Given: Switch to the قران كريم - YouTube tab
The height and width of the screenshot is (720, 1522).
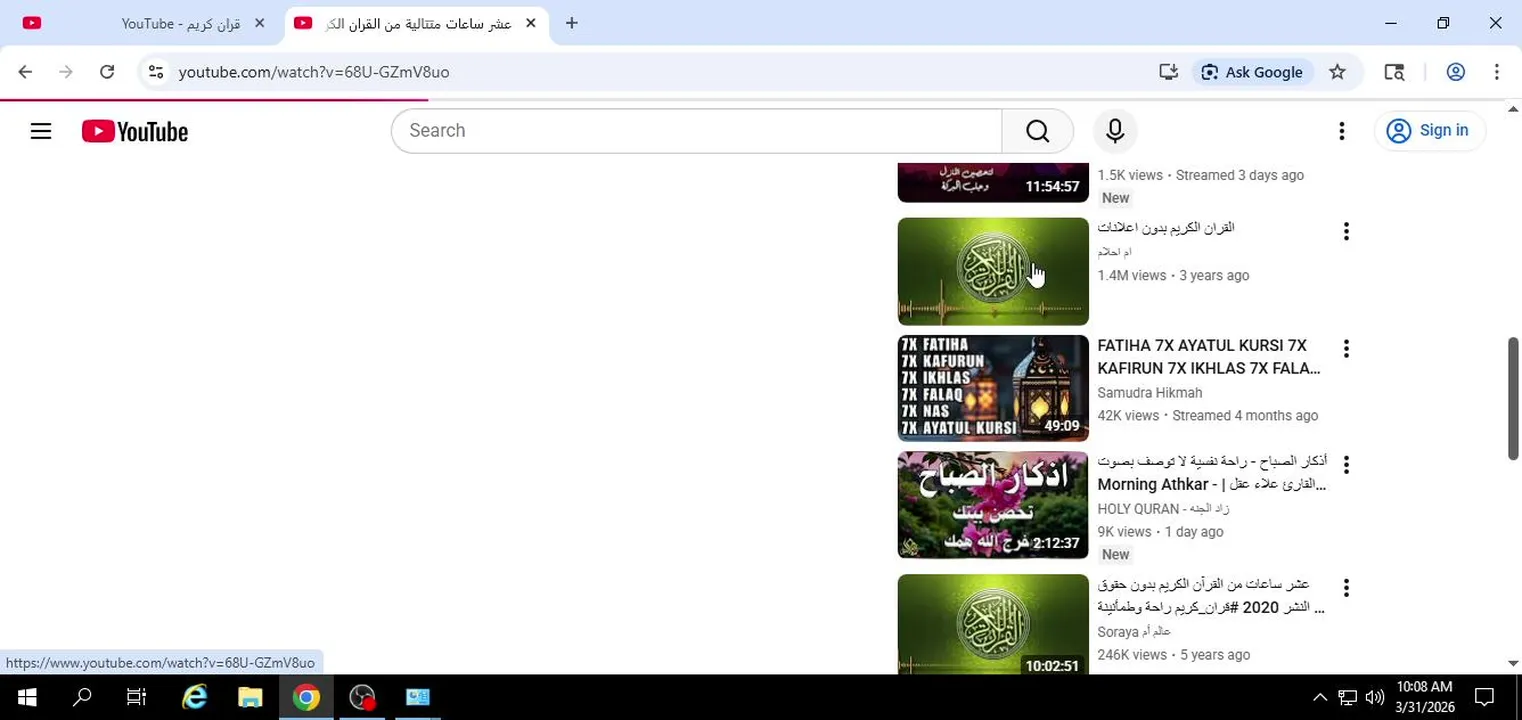Looking at the screenshot, I should 180,23.
